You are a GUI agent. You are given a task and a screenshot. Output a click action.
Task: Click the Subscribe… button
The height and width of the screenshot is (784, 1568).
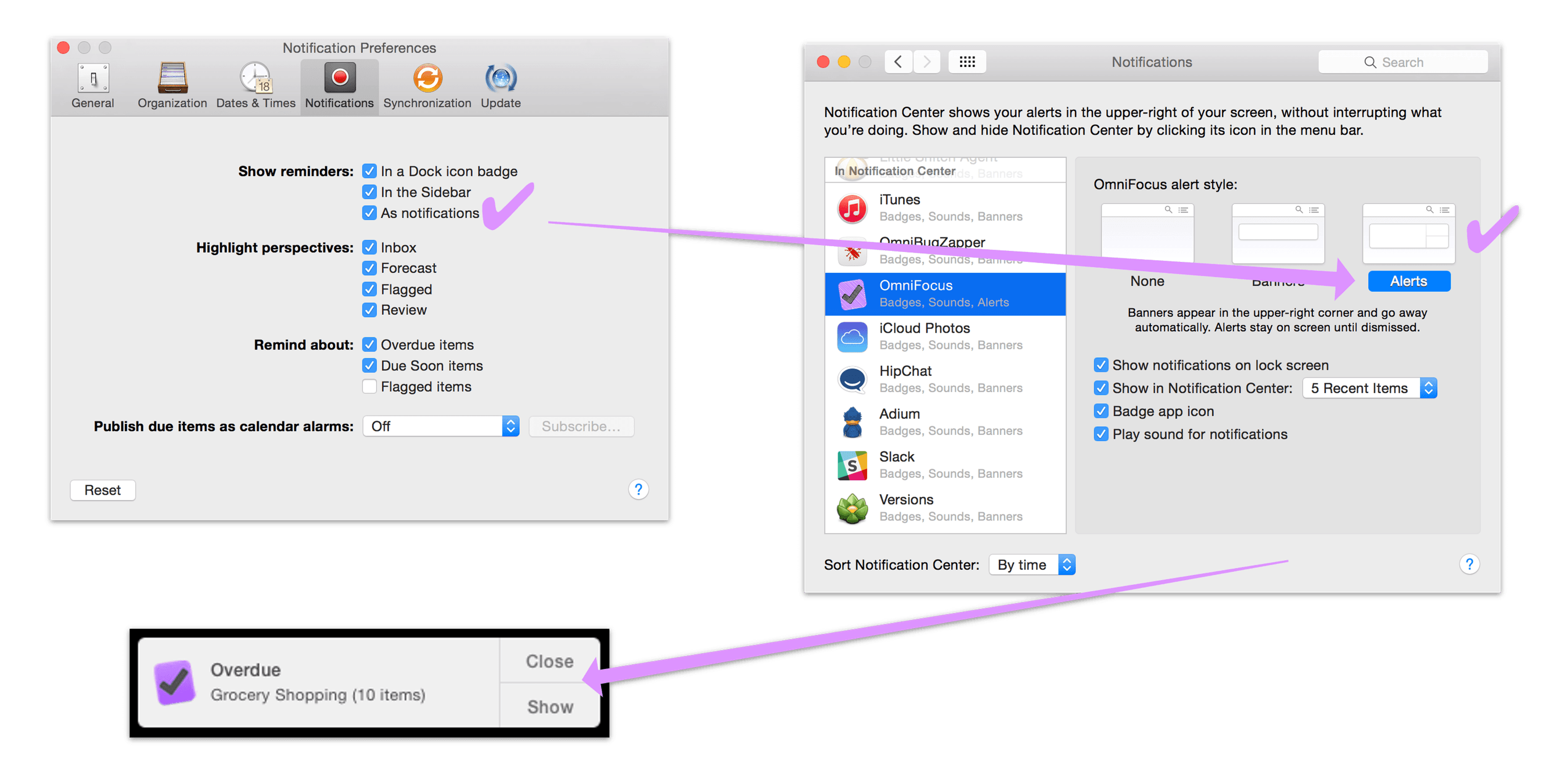(x=581, y=426)
